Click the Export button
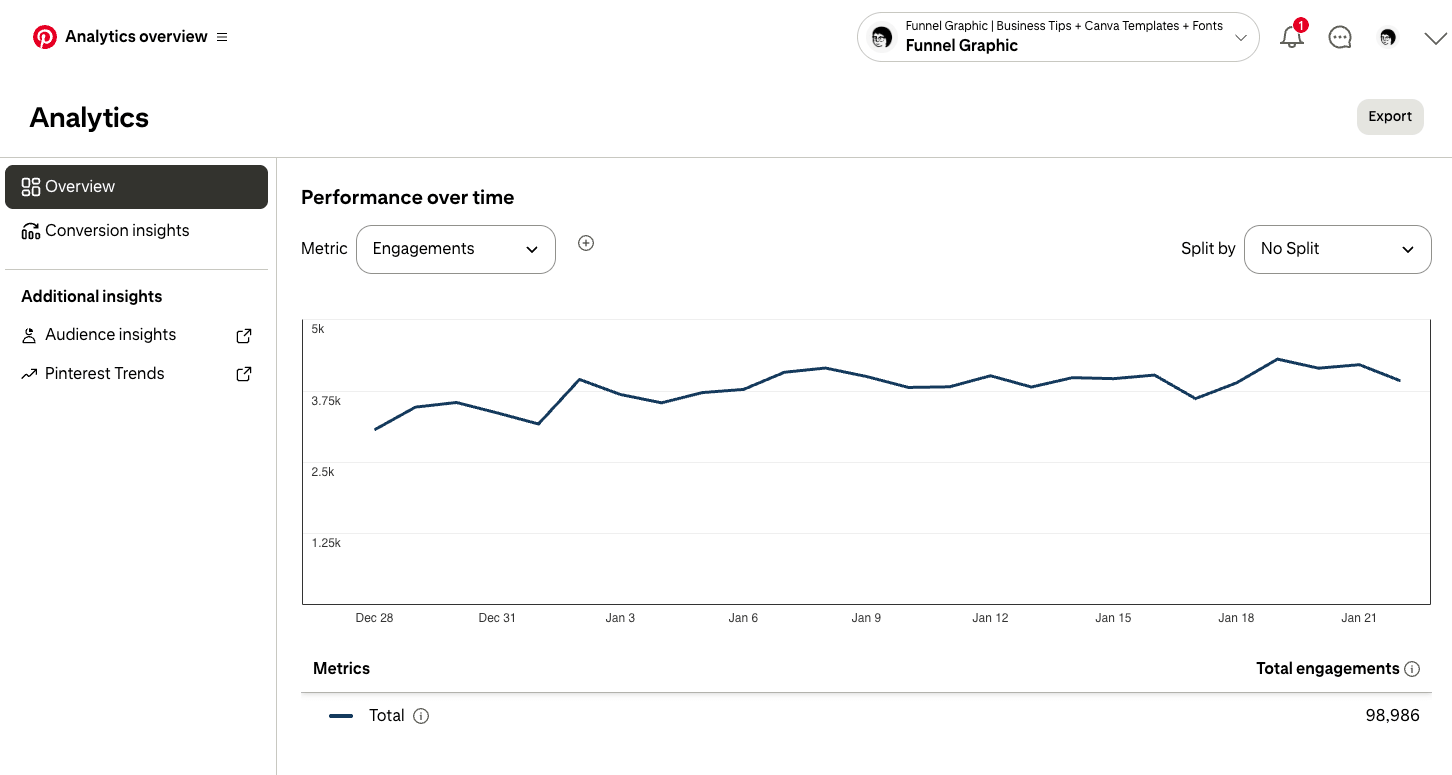 pyautogui.click(x=1390, y=116)
